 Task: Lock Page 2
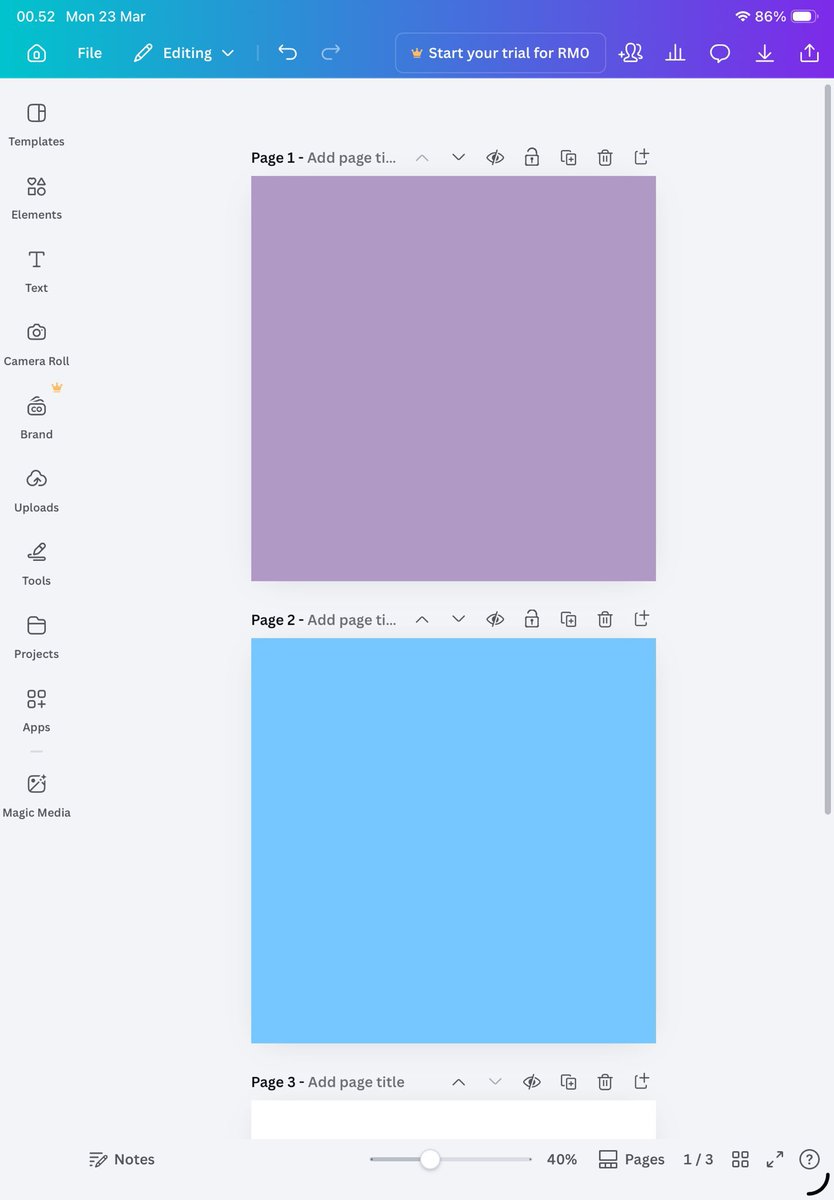click(532, 619)
